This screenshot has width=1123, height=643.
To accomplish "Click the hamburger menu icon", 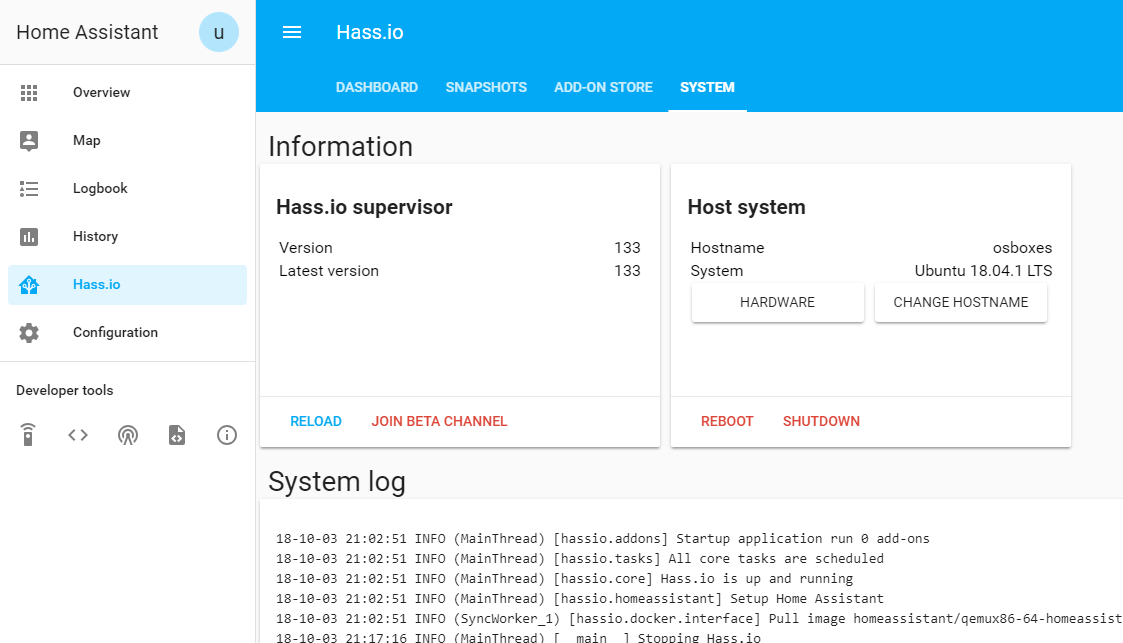I will 292,32.
